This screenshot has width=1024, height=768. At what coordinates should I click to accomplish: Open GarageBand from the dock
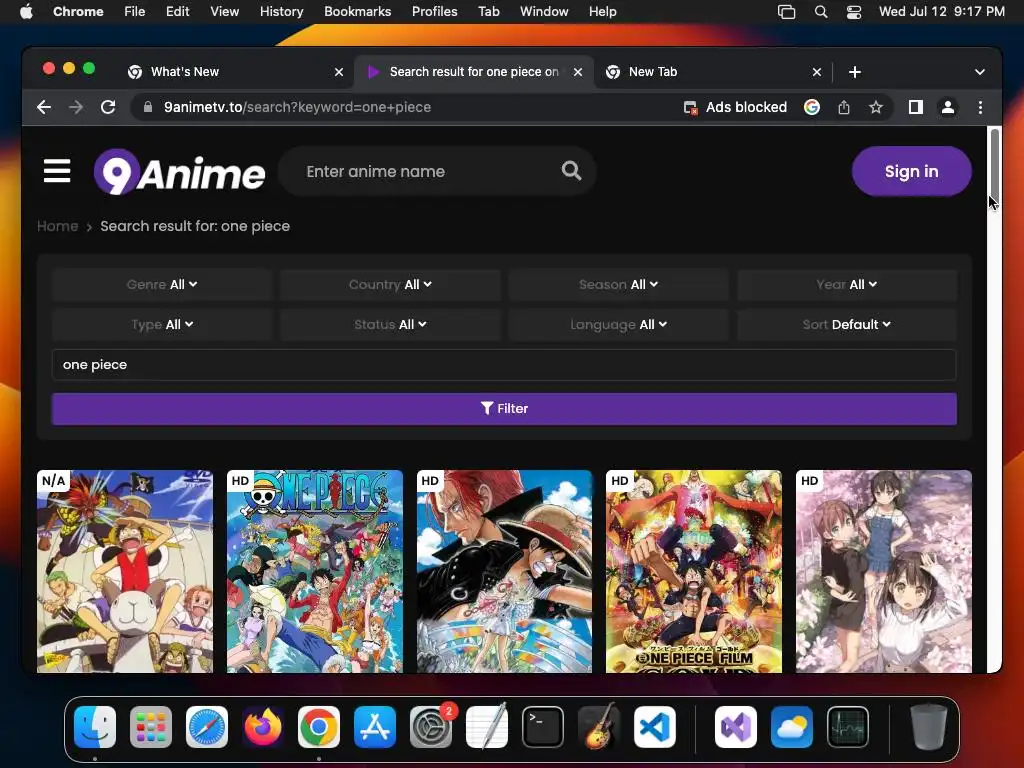tap(599, 727)
